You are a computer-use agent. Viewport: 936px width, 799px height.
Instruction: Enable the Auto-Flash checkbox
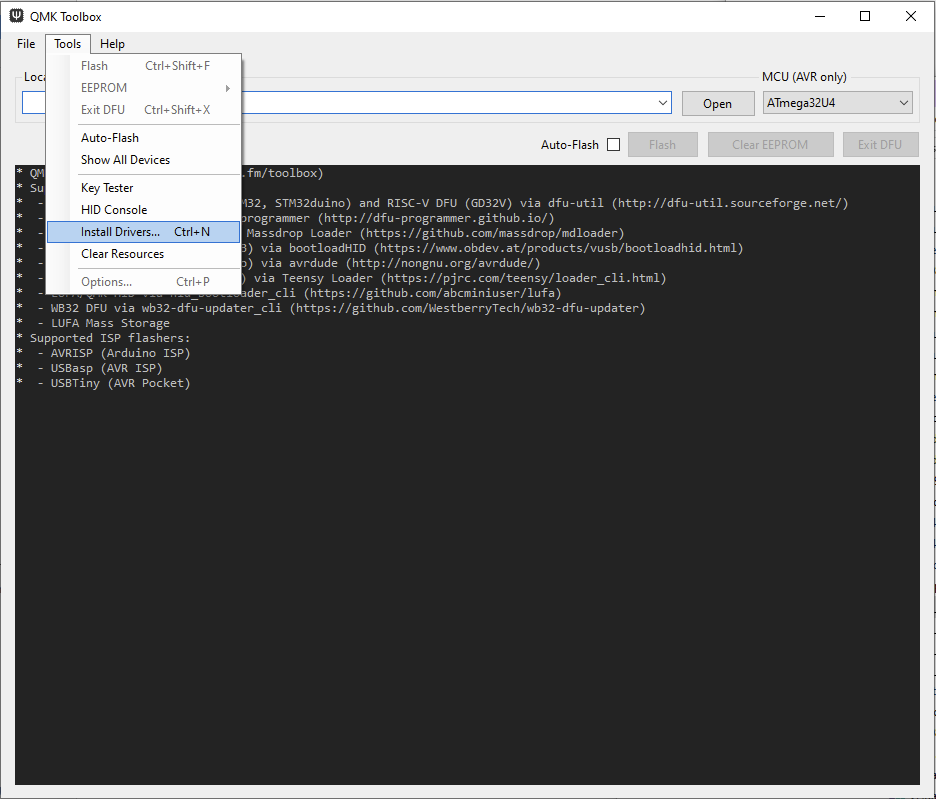pyautogui.click(x=613, y=145)
